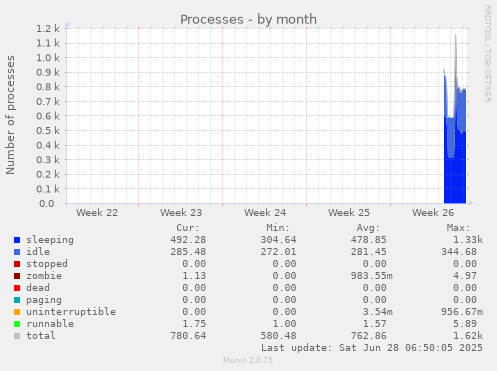
Task: Click the 'sleeping' legend label
Action: [x=50, y=240]
